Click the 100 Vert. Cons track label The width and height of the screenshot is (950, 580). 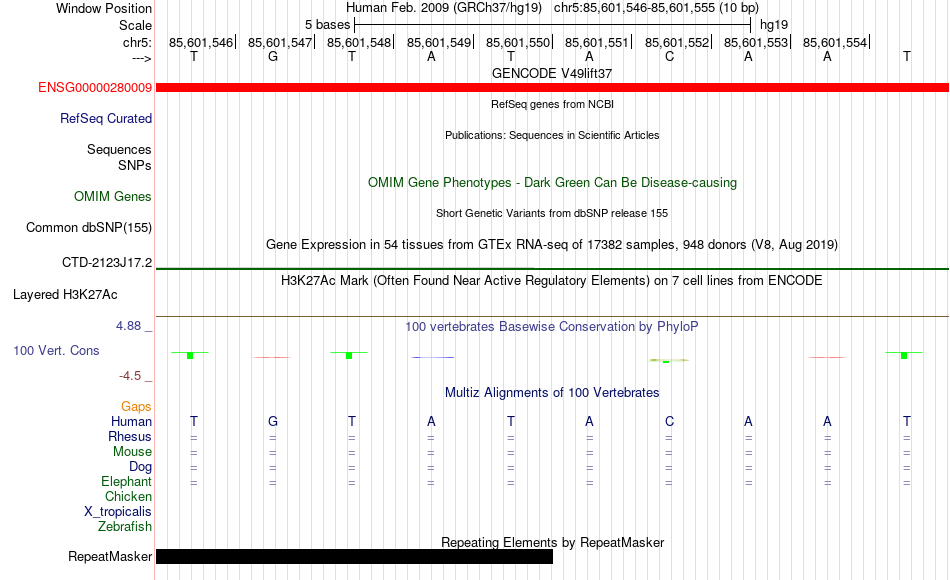[56, 351]
